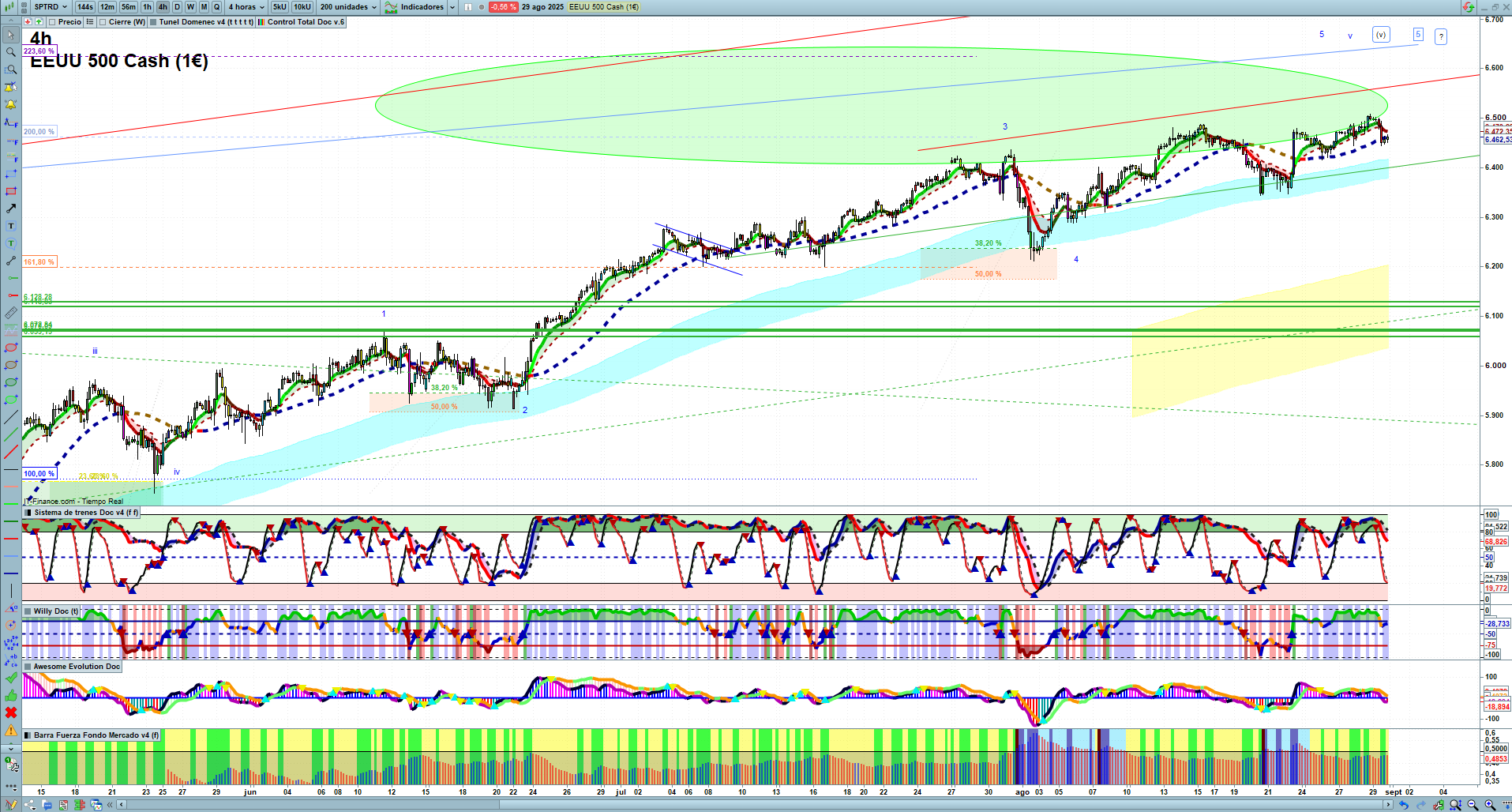
Task: Select the text T tool
Action: (11, 226)
